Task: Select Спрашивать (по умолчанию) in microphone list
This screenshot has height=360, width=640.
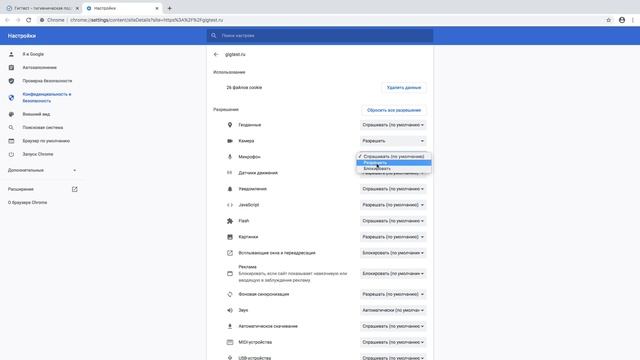Action: point(394,156)
